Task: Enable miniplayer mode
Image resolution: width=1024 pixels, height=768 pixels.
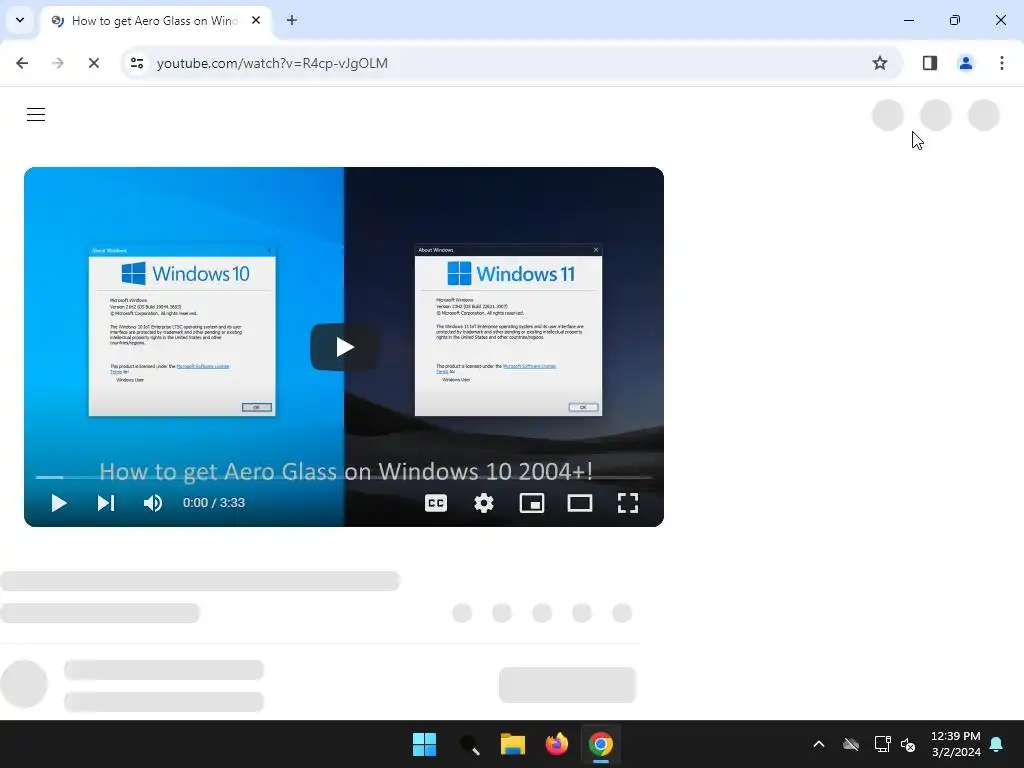Action: point(532,503)
